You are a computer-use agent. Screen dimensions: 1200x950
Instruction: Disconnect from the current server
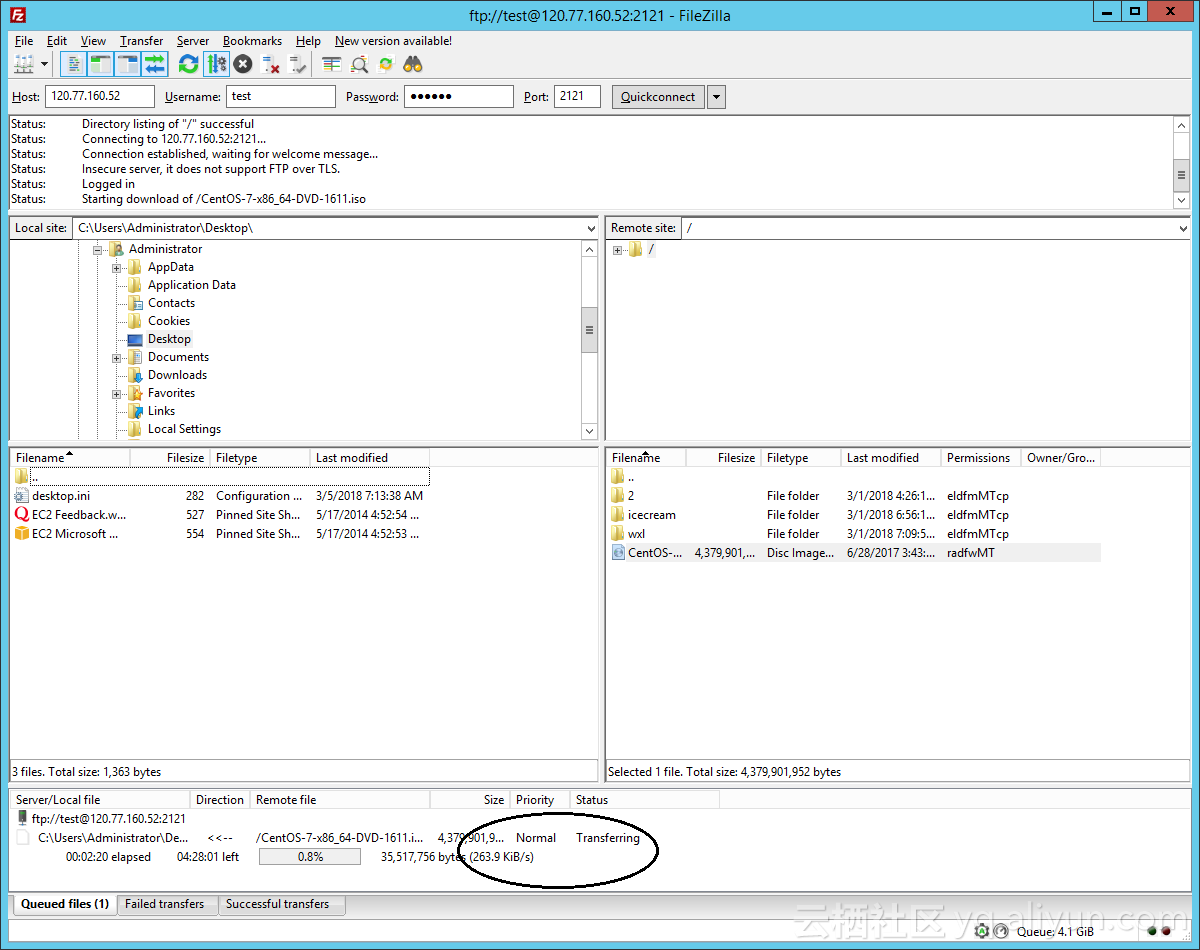(271, 64)
